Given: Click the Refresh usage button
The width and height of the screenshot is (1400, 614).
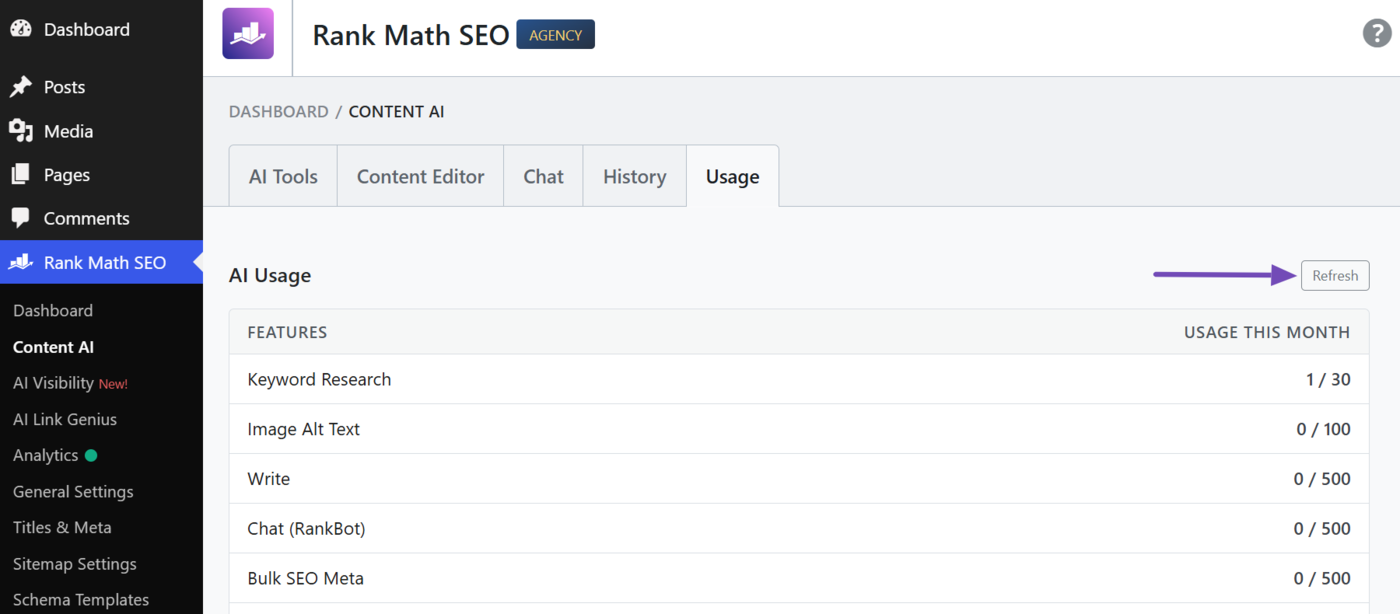Looking at the screenshot, I should [1335, 275].
